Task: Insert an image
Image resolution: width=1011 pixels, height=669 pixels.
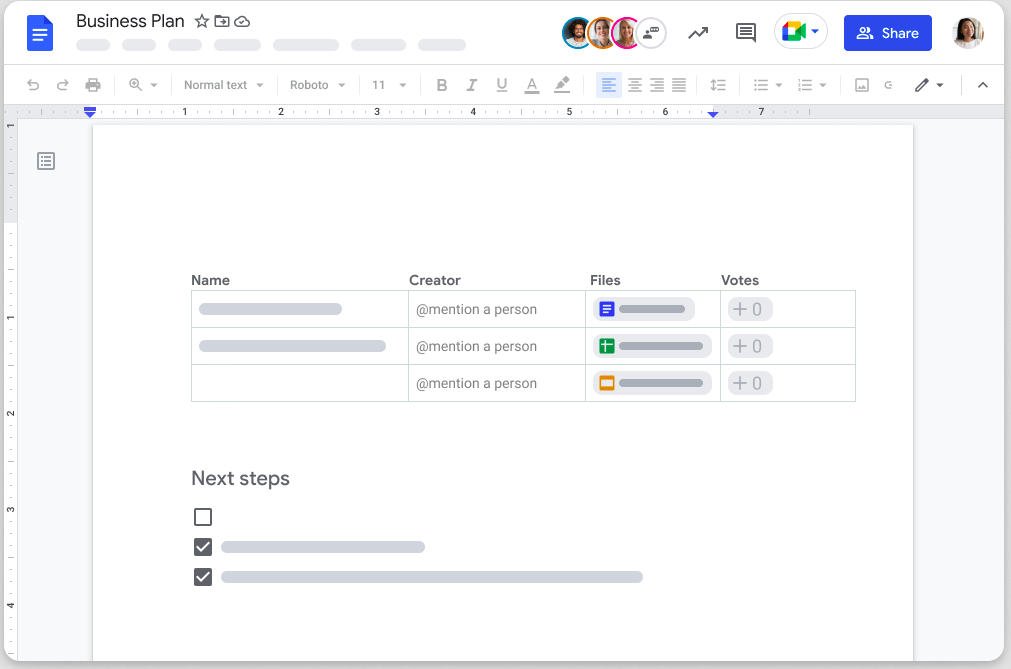Action: (x=861, y=85)
